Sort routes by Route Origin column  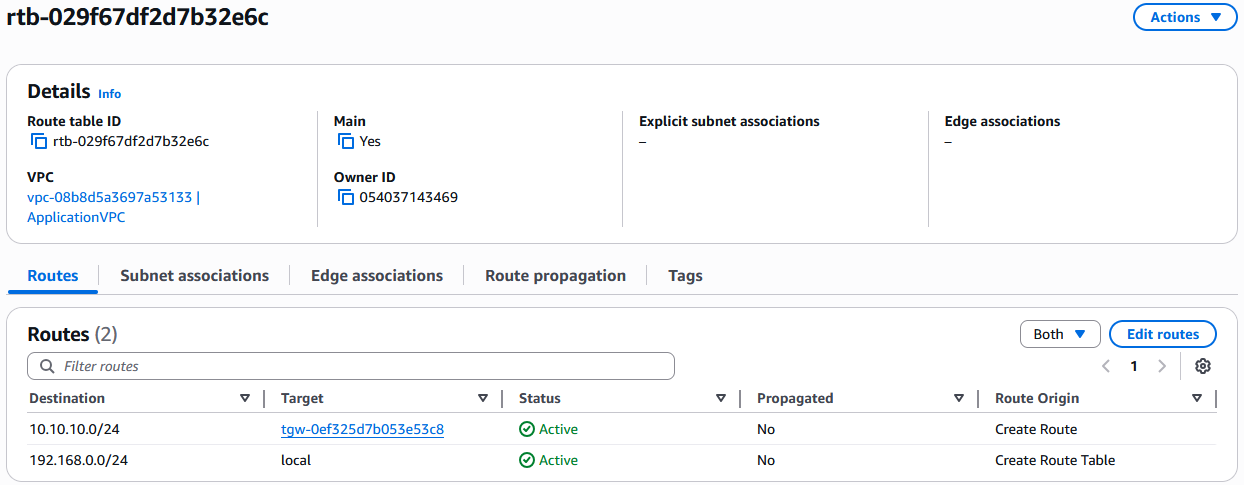(x=1197, y=398)
